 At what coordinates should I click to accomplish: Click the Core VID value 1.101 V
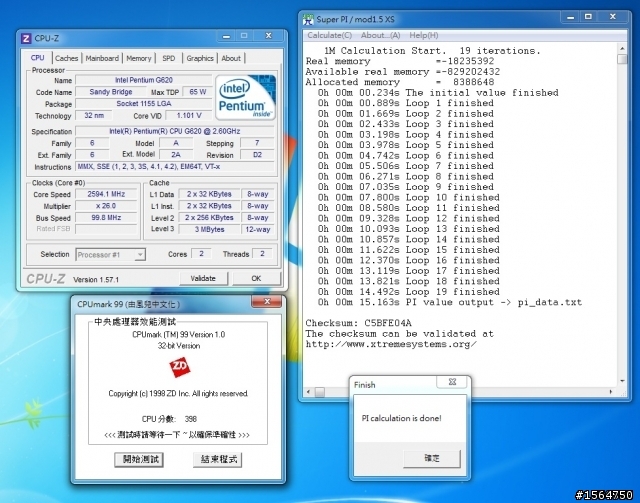click(x=189, y=116)
